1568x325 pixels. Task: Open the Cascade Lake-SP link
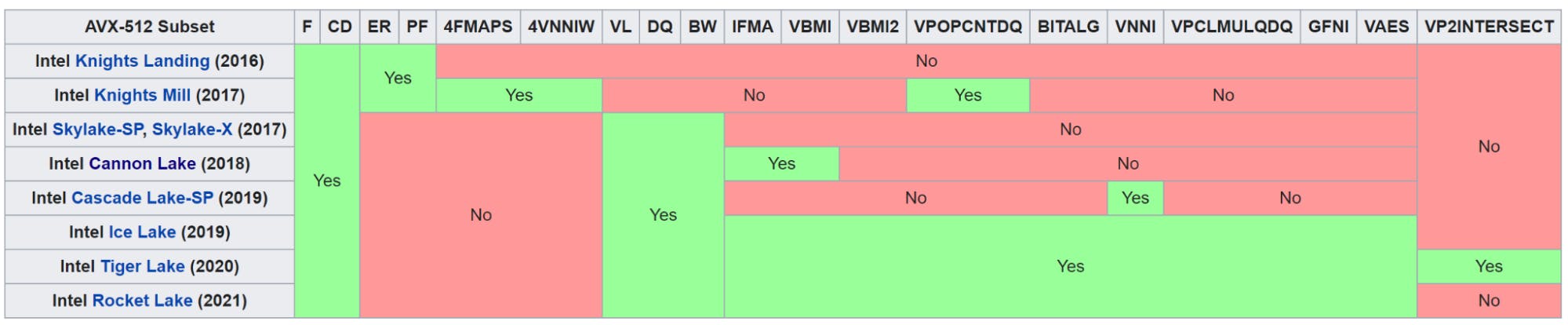(x=143, y=199)
